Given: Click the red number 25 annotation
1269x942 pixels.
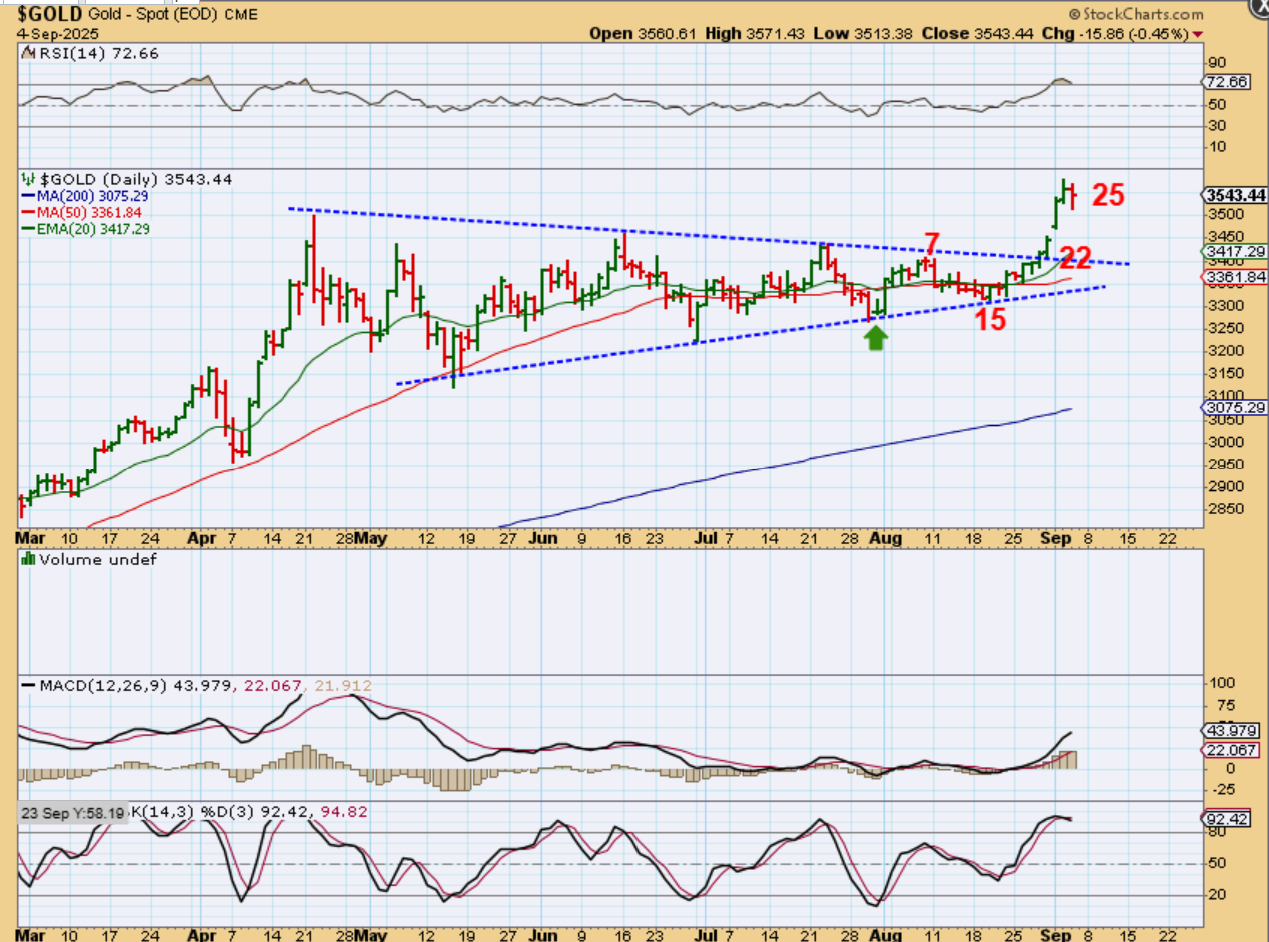Looking at the screenshot, I should 1108,195.
